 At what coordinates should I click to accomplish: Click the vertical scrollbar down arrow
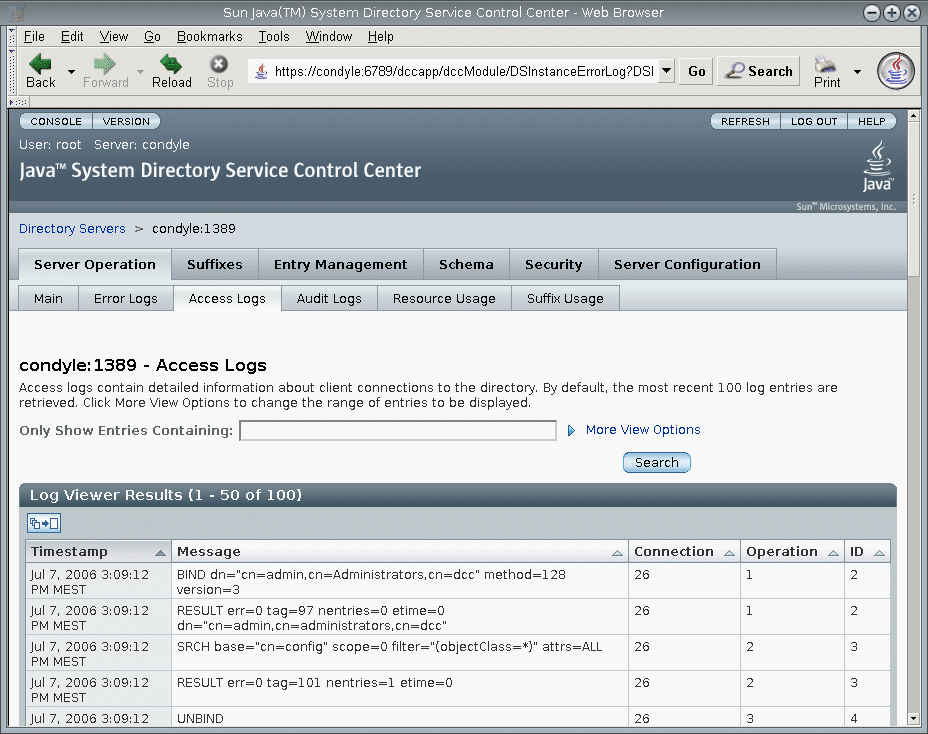click(913, 719)
